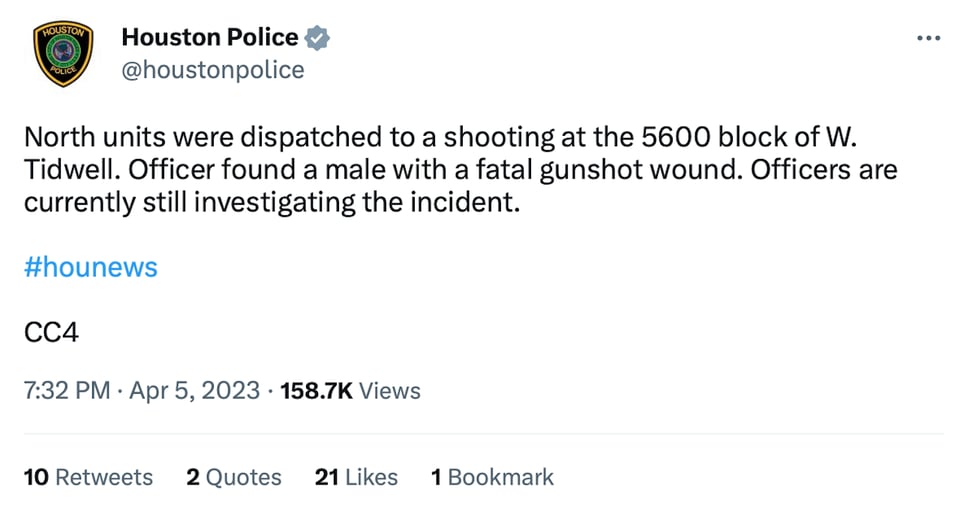960x516 pixels.
Task: View the 2 Quotes list
Action: click(234, 477)
